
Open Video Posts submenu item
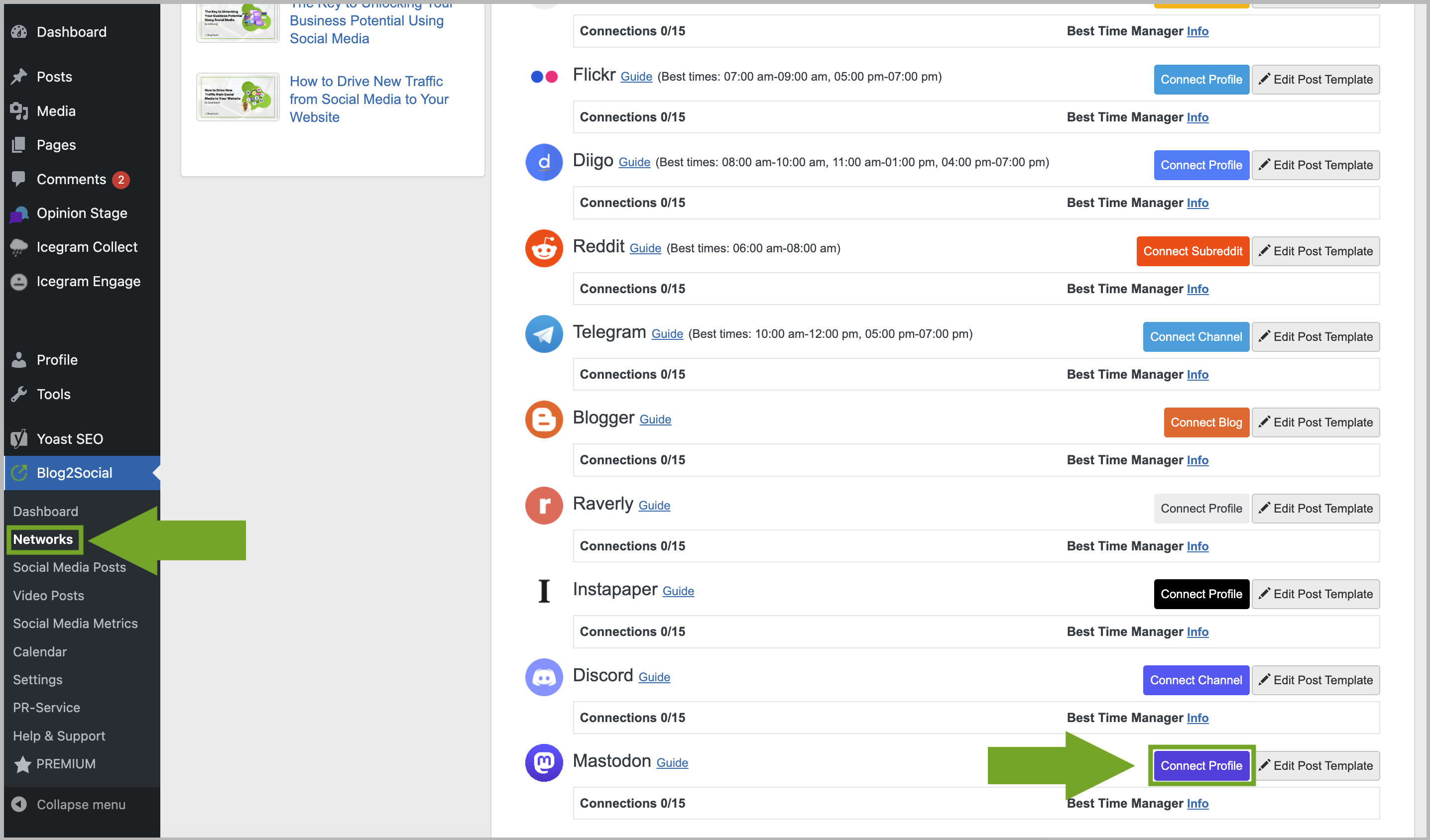point(48,596)
